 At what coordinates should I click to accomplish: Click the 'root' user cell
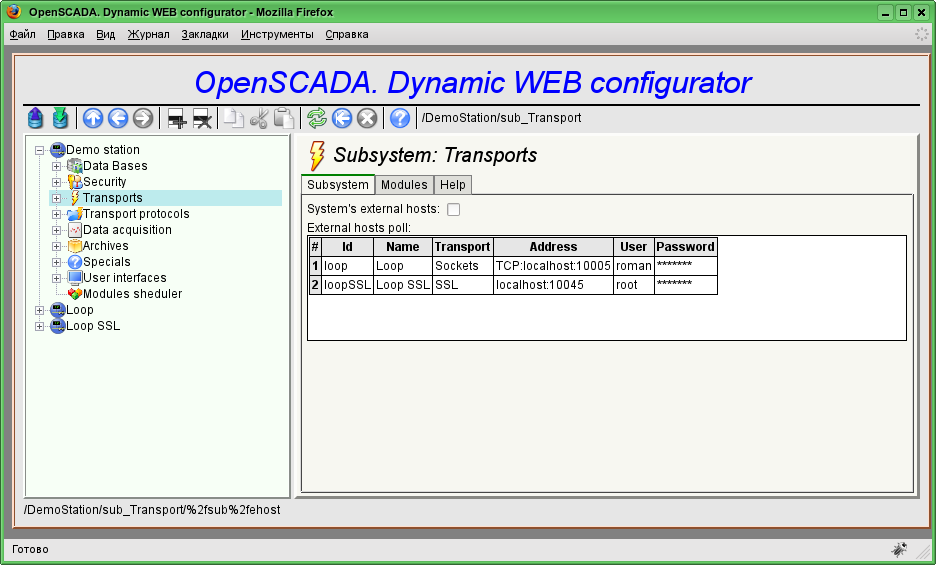[x=633, y=285]
